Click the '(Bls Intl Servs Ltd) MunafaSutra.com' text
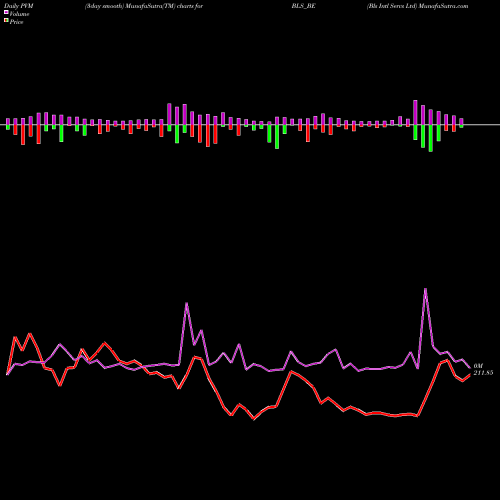Image resolution: width=500 pixels, height=500 pixels. click(x=417, y=6)
